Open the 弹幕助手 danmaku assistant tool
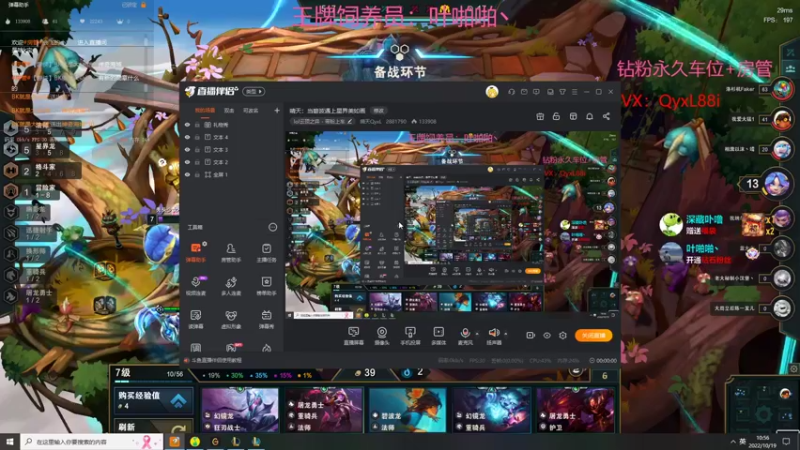The height and width of the screenshot is (450, 800). pyautogui.click(x=196, y=253)
